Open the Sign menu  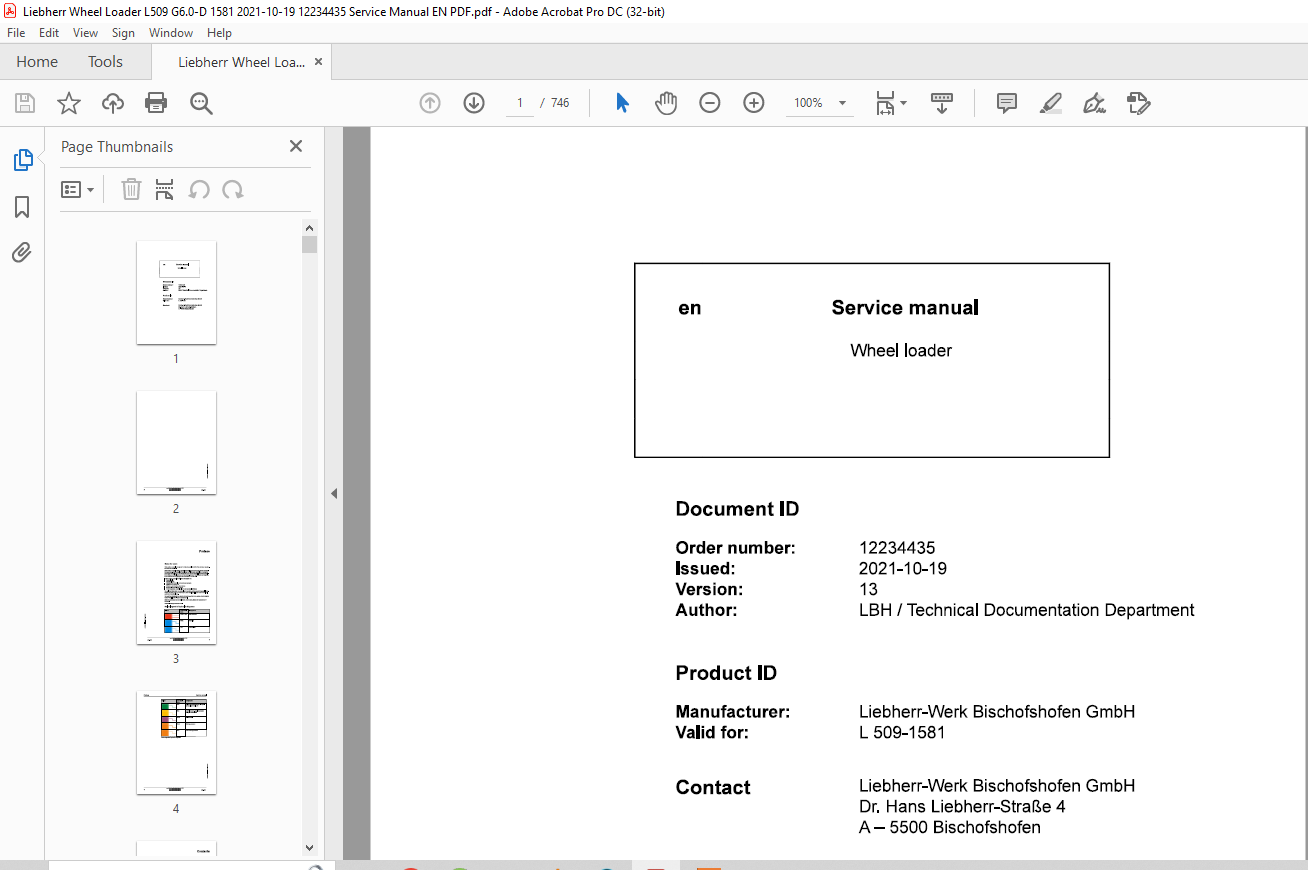pos(123,33)
